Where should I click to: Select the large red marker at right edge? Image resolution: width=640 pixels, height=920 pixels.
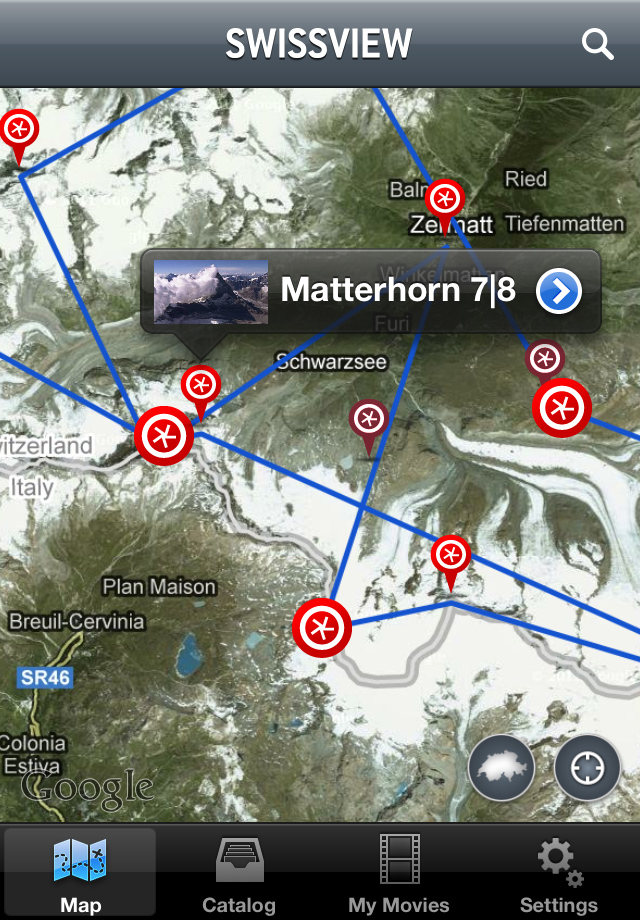pos(562,408)
